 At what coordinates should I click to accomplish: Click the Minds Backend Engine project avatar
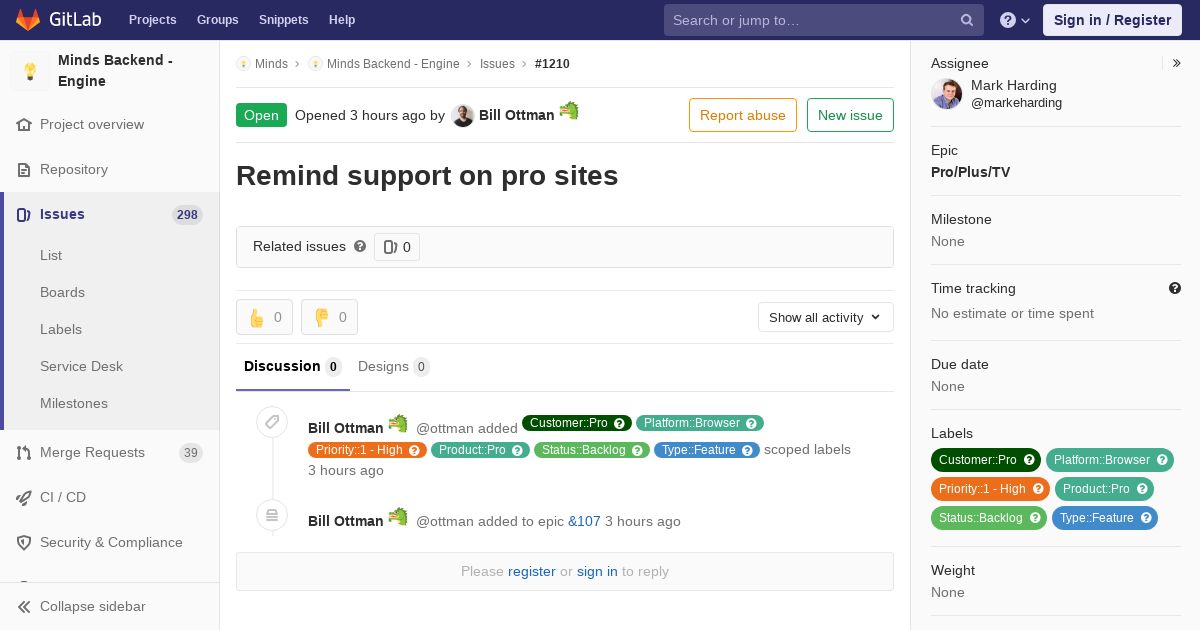coord(30,71)
